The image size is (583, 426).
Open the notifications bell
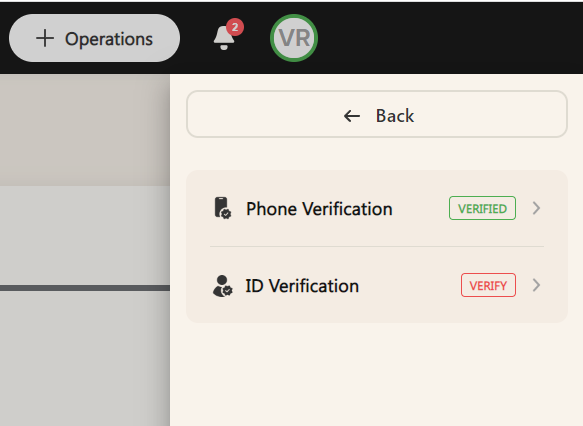(x=224, y=38)
